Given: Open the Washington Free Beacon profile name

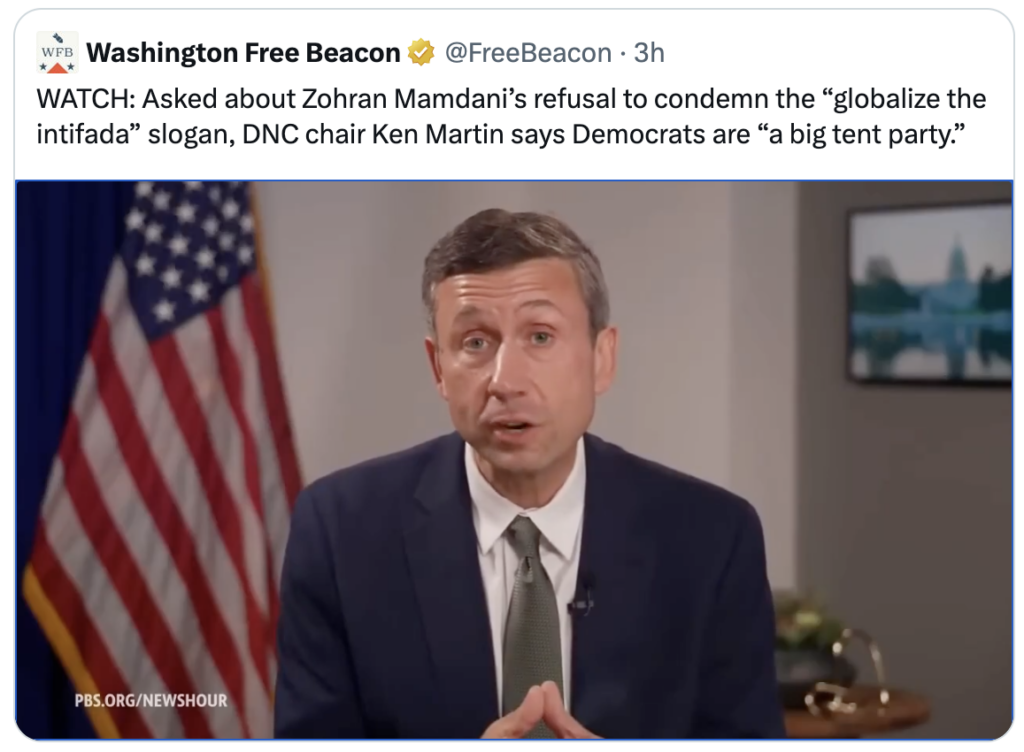Looking at the screenshot, I should (243, 53).
